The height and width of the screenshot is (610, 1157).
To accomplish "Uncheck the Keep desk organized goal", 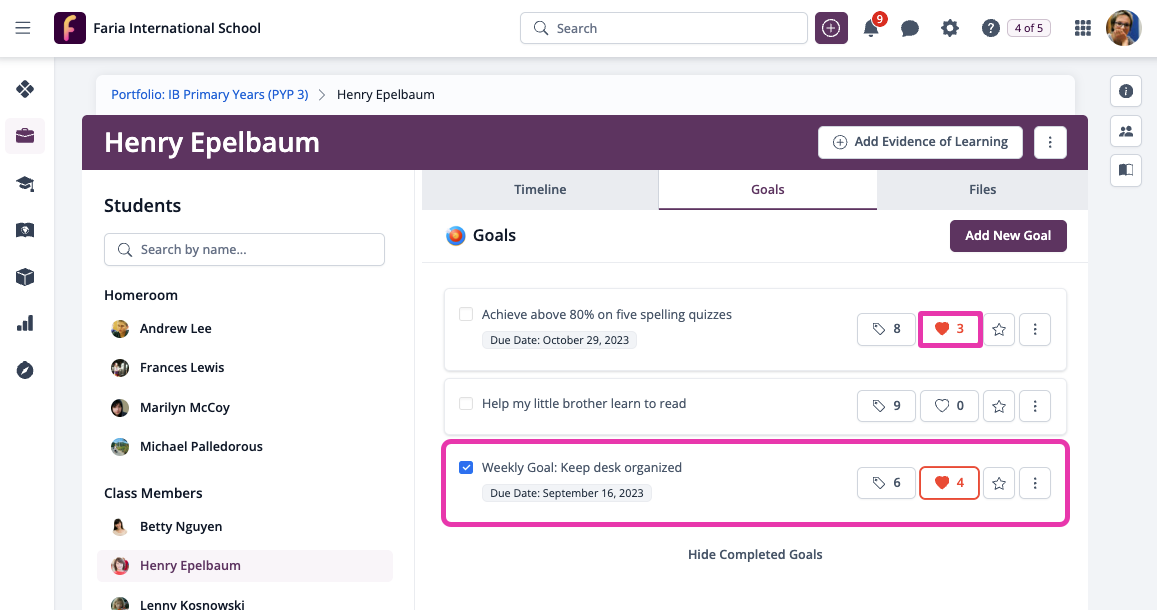I will [466, 468].
